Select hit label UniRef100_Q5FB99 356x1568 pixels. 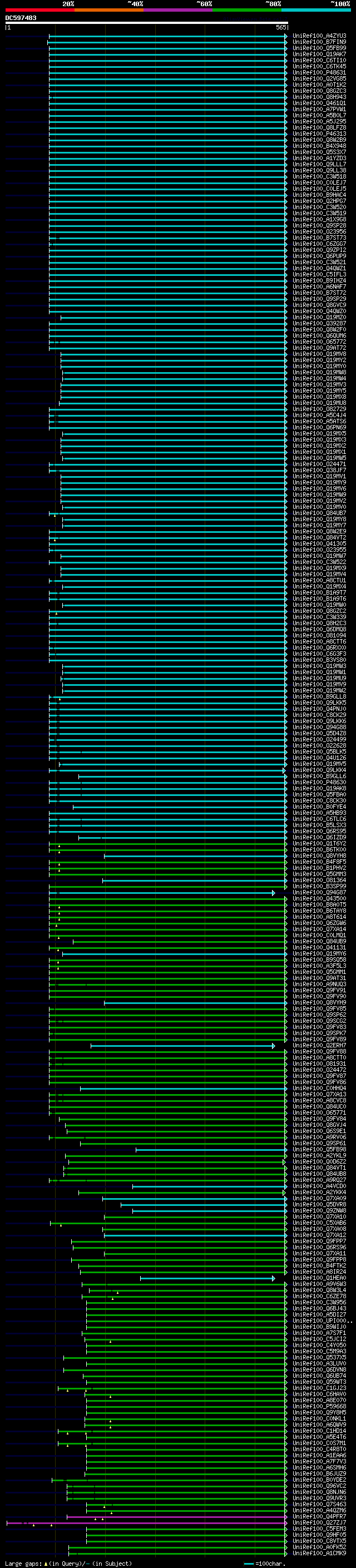click(x=319, y=48)
